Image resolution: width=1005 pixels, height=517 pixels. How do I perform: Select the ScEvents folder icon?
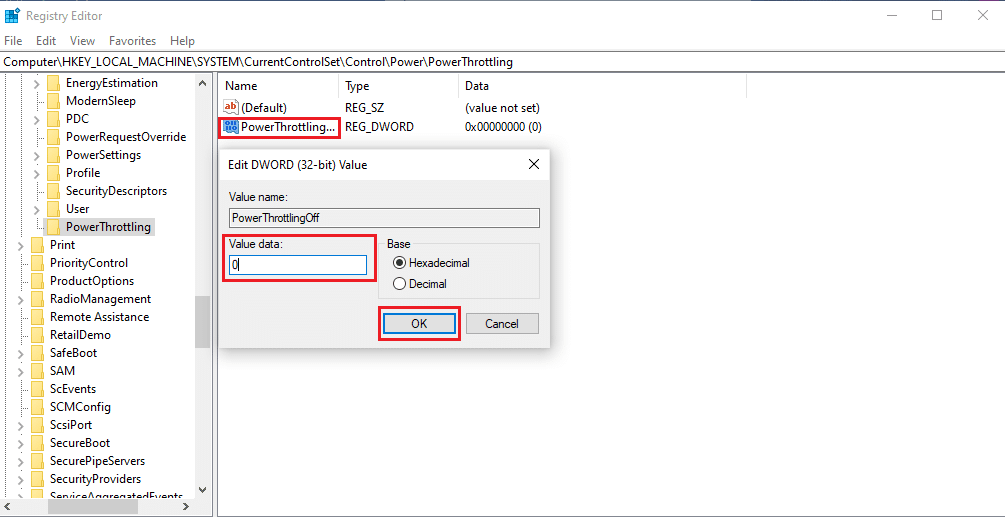click(x=38, y=388)
